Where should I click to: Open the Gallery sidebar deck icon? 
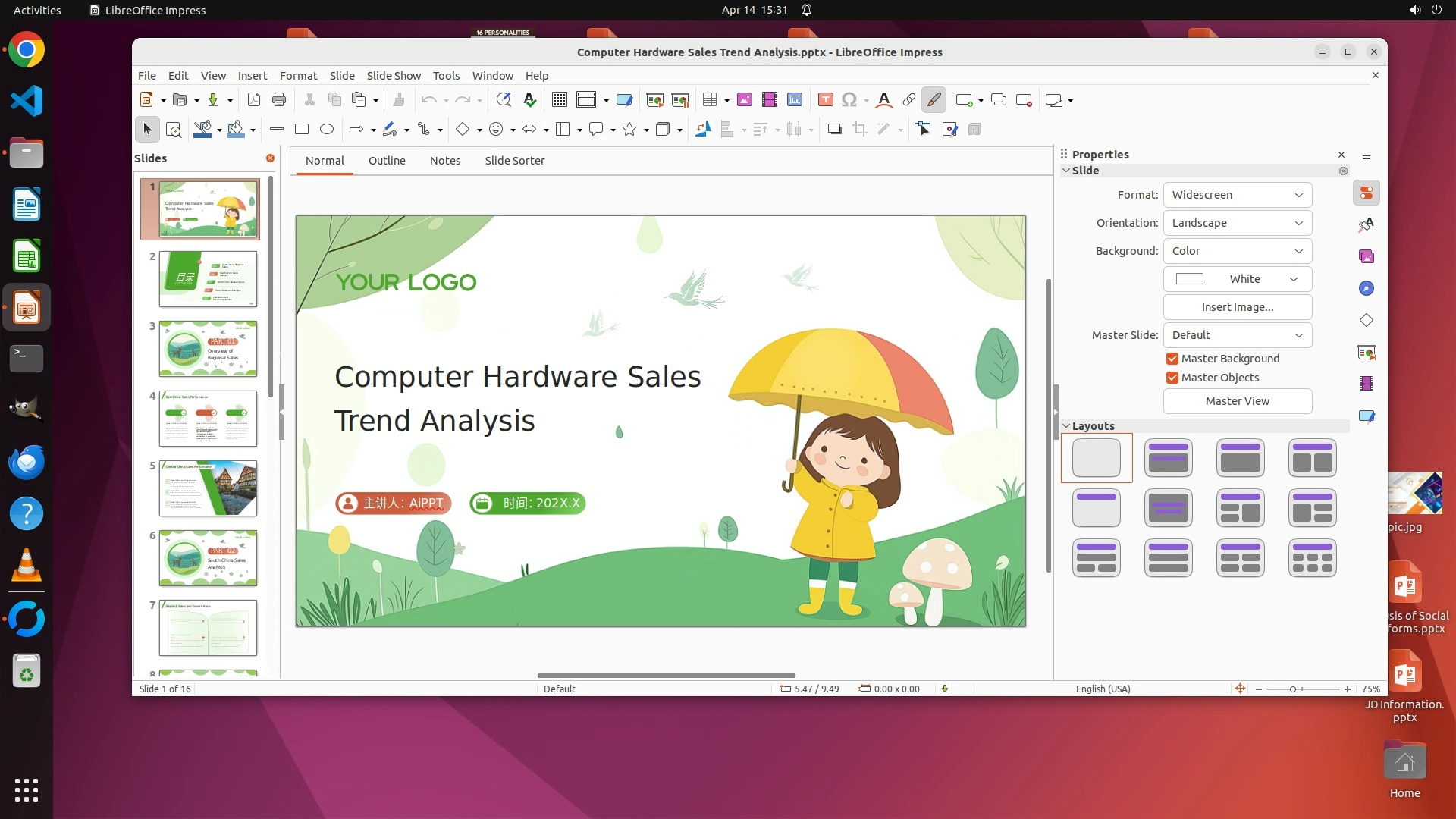(1367, 257)
